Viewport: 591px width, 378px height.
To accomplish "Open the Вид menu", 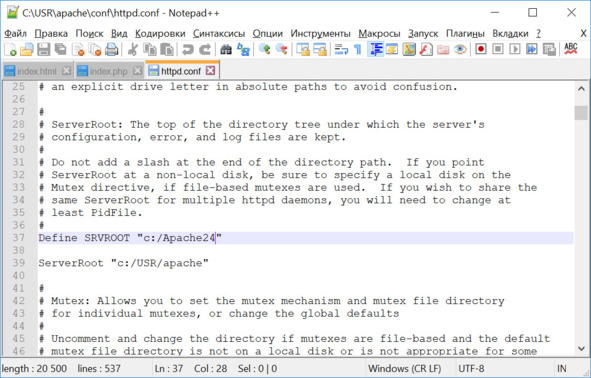I will (119, 34).
